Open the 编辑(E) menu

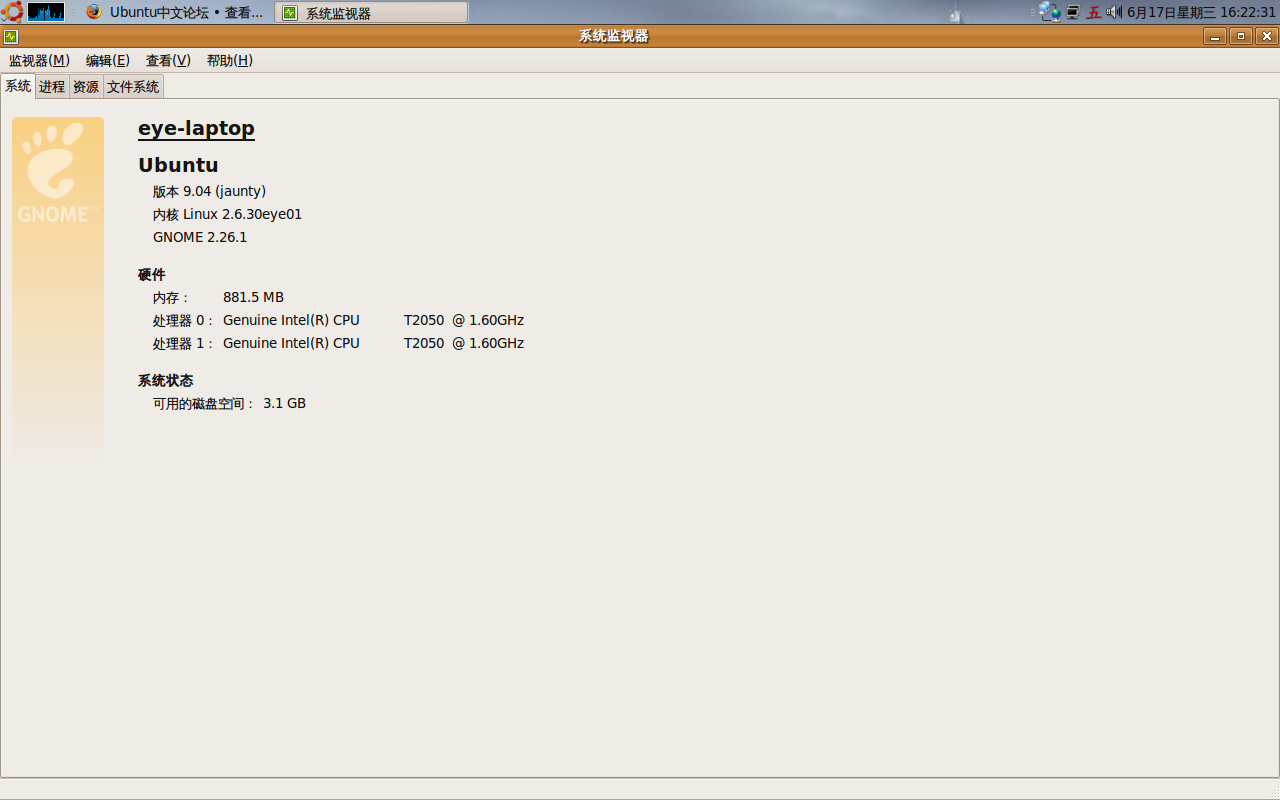click(108, 60)
